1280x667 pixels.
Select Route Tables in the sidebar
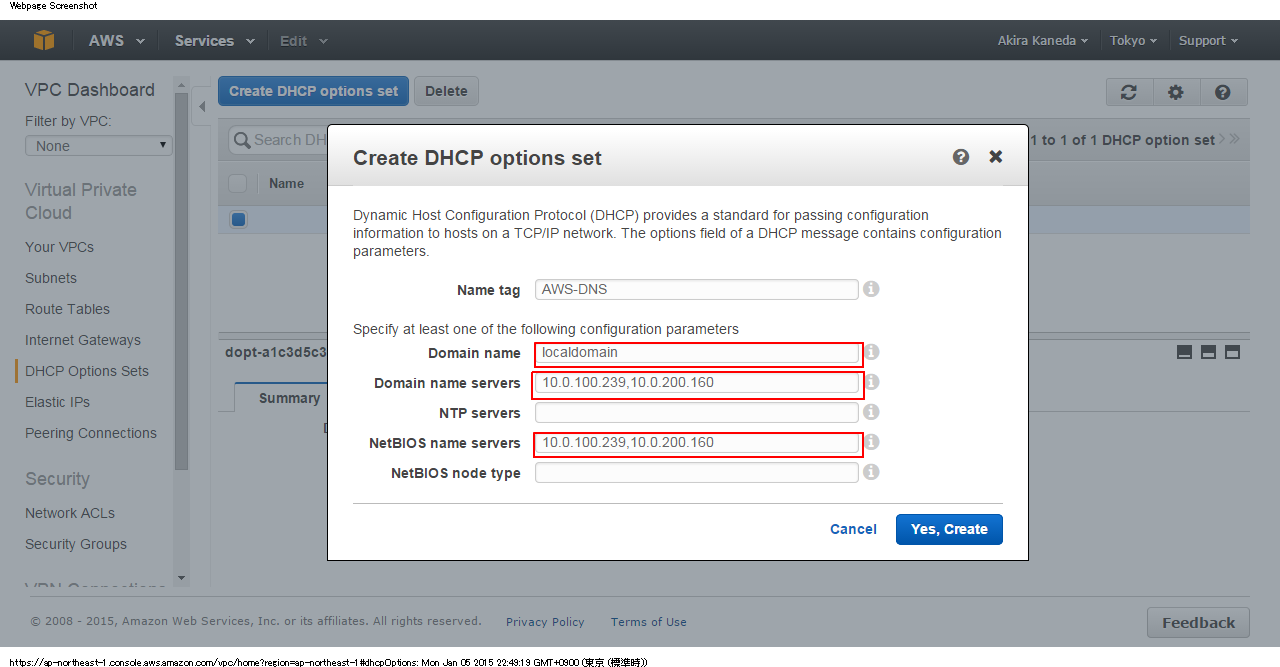point(67,309)
